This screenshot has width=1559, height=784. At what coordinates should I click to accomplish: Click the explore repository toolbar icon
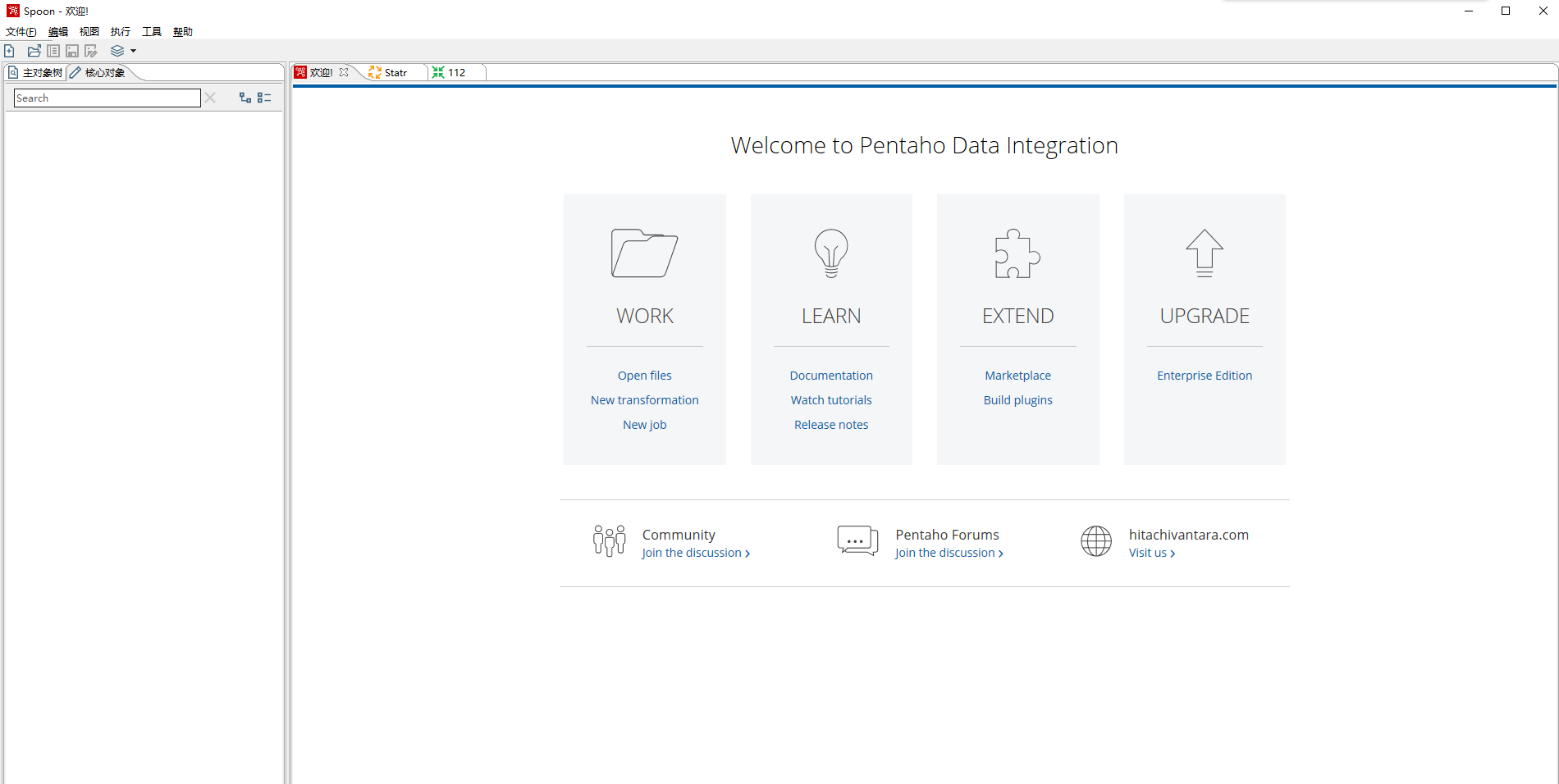pyautogui.click(x=53, y=51)
